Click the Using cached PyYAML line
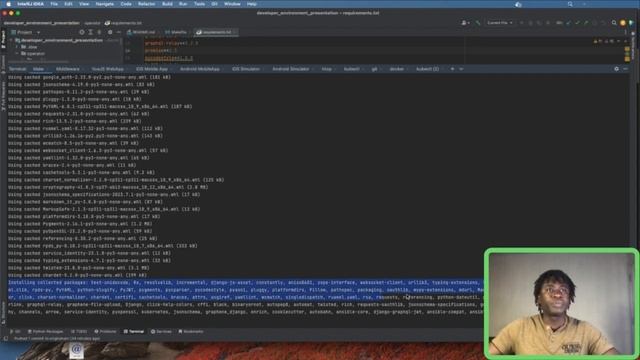Screen dimensions: 640x360 100,107
